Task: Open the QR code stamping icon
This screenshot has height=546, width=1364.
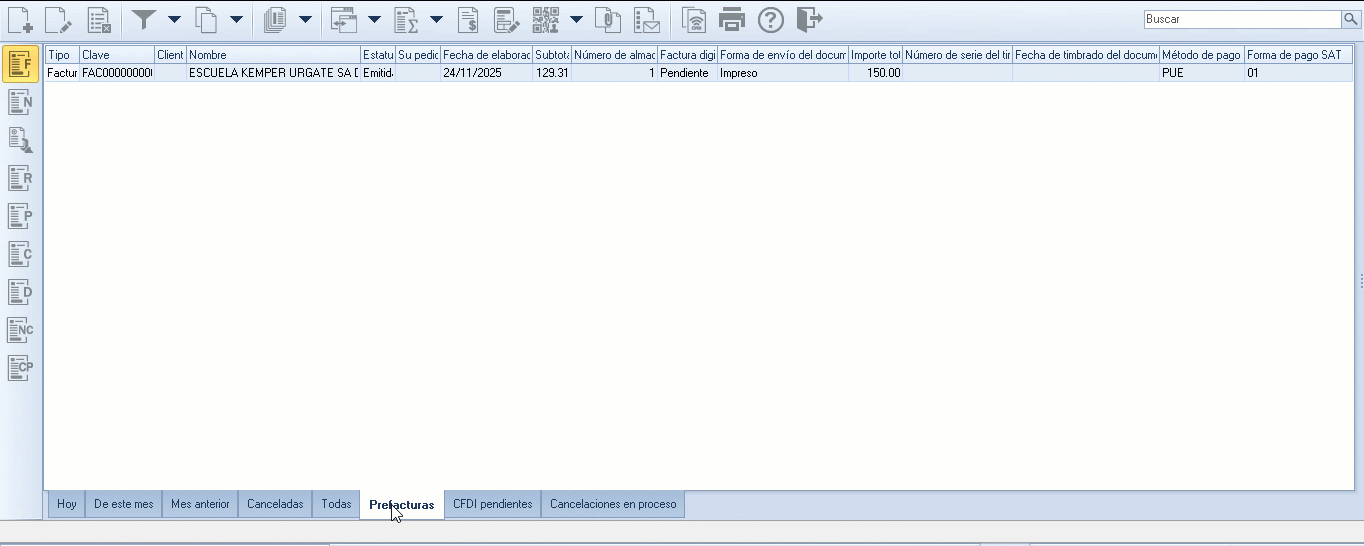Action: (546, 19)
